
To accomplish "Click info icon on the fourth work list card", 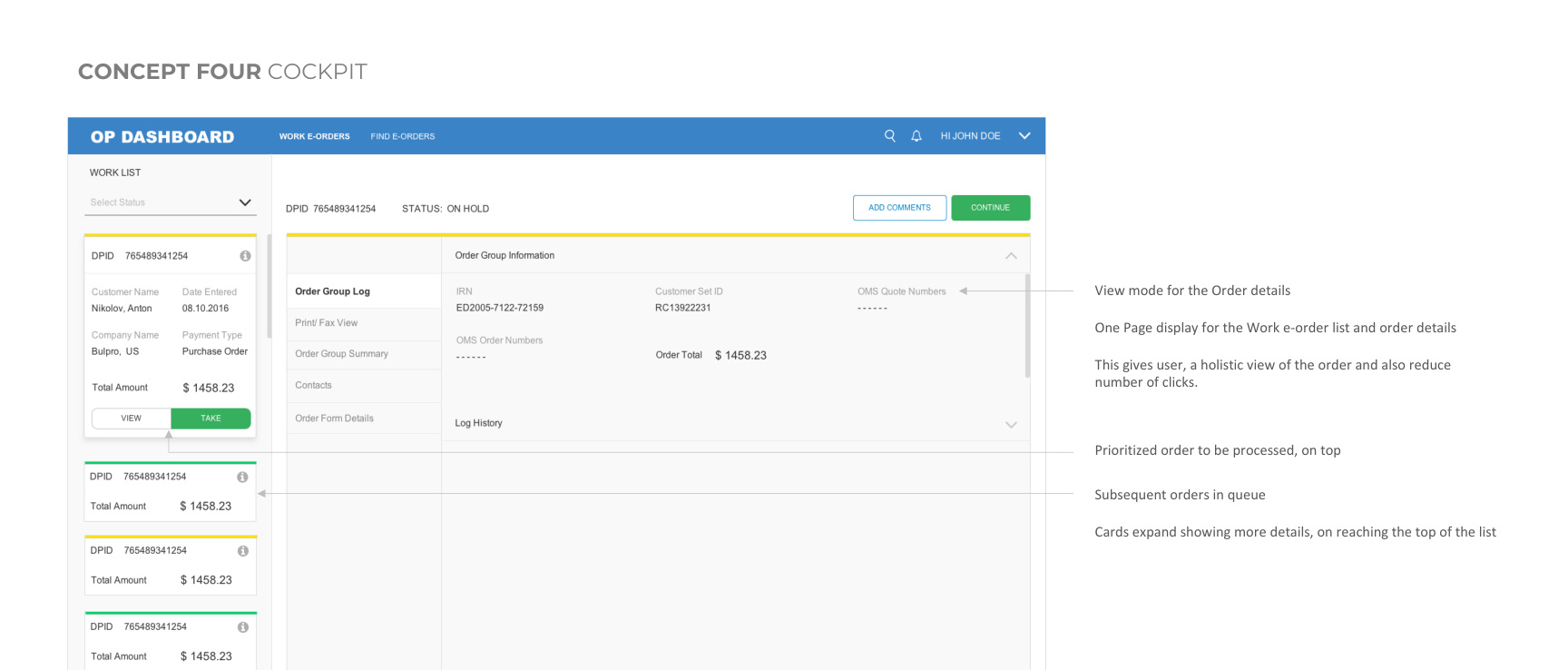I will coord(243,627).
